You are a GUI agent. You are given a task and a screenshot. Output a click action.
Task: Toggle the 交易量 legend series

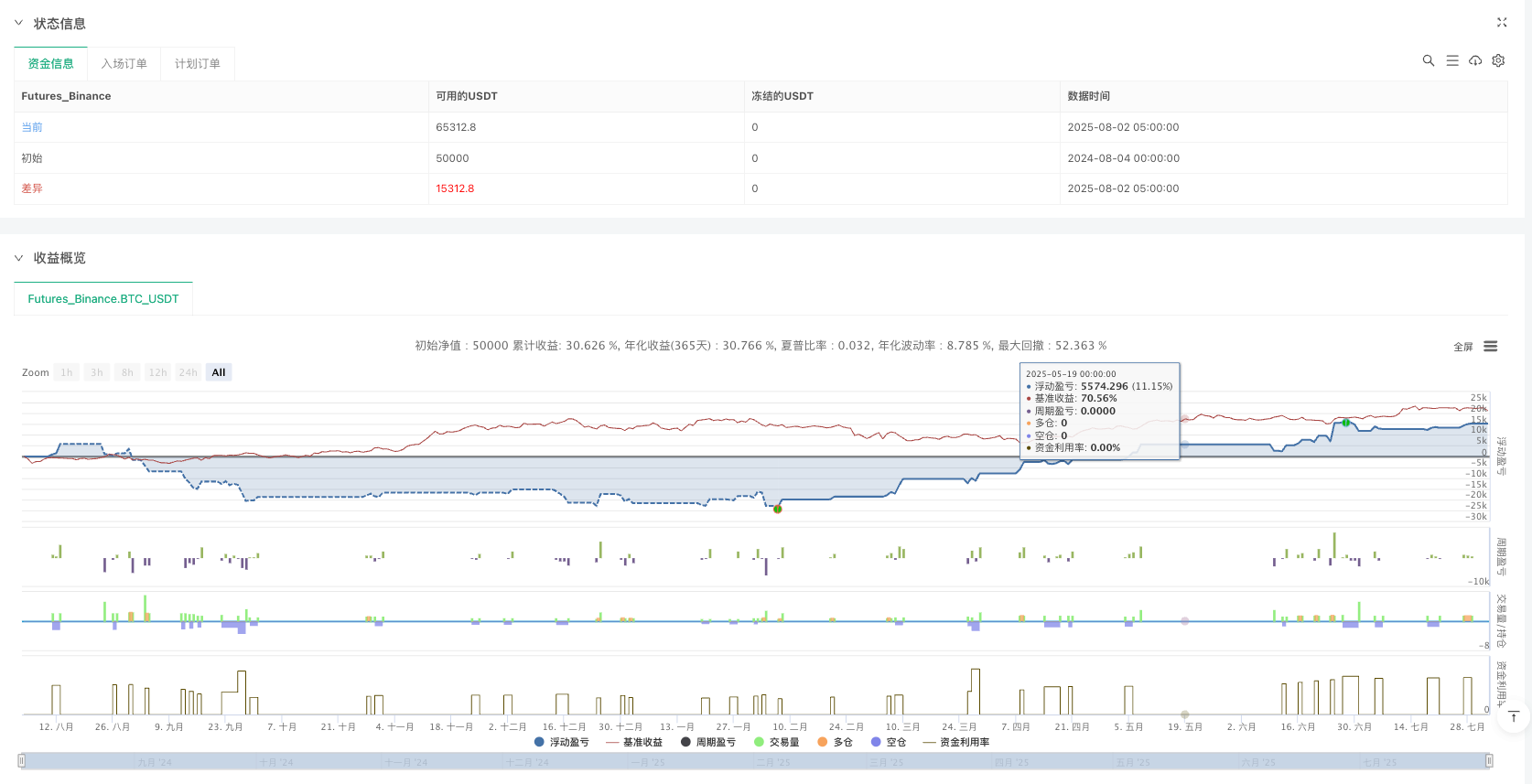click(776, 742)
